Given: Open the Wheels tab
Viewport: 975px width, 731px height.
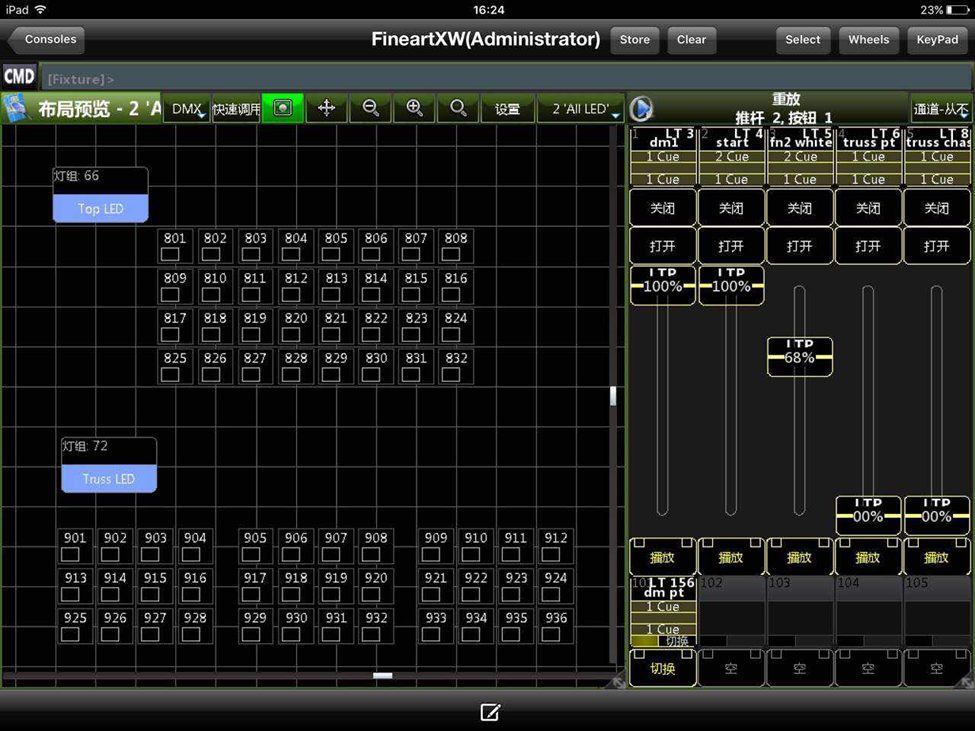Looking at the screenshot, I should 868,40.
